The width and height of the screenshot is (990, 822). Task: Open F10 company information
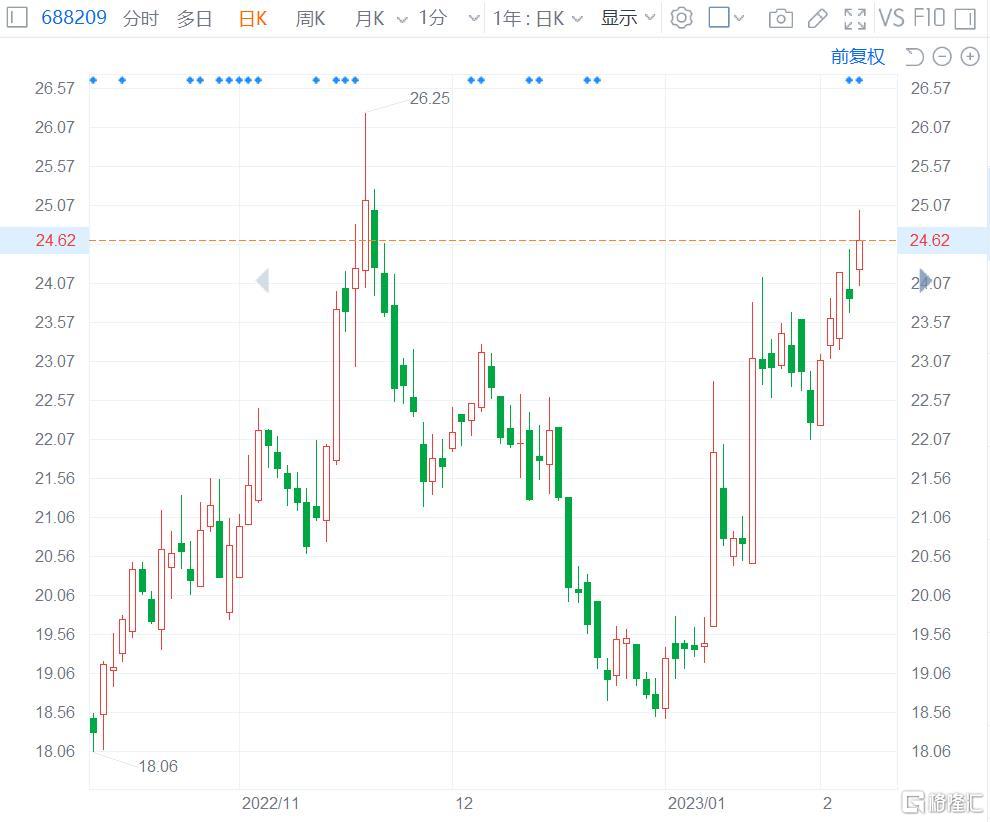point(928,18)
